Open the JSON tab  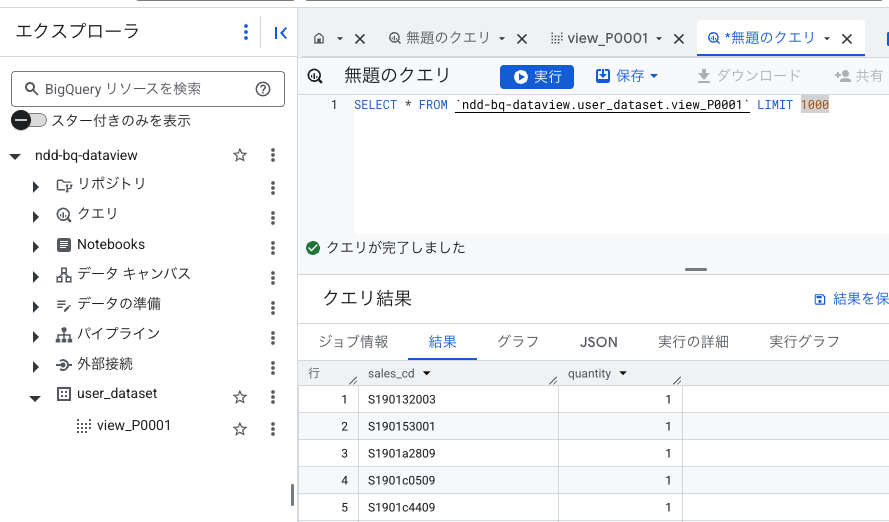click(x=599, y=342)
